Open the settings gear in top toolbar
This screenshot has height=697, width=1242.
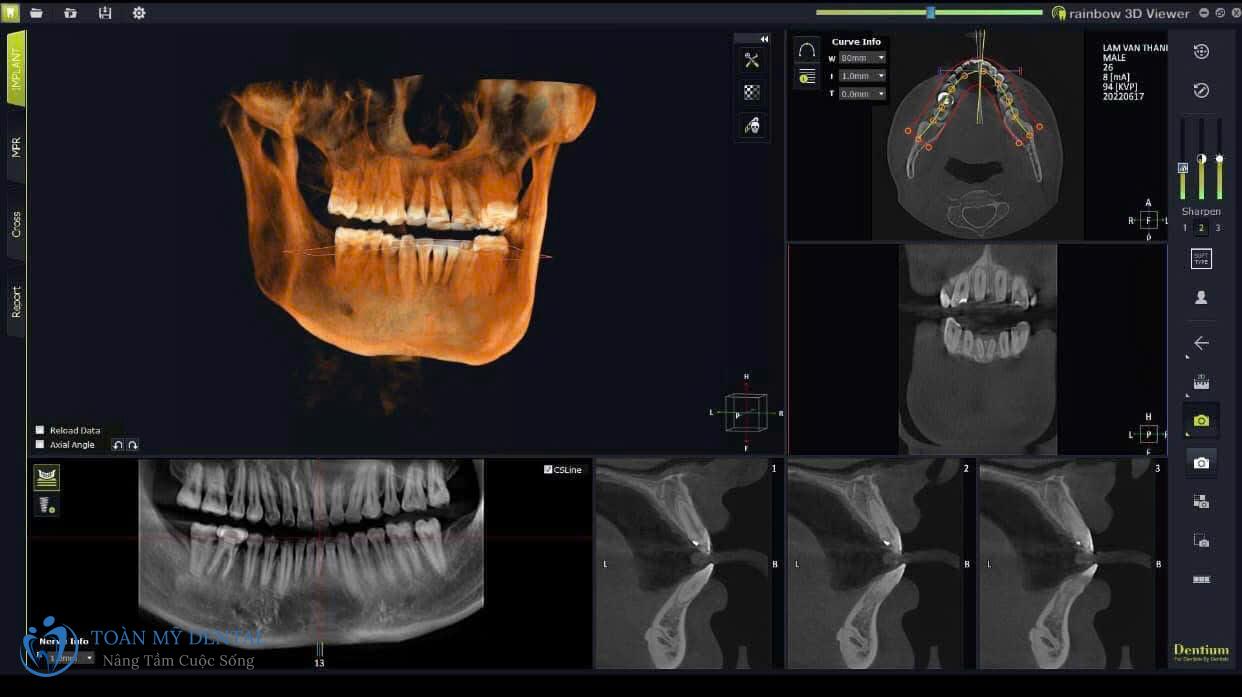(139, 13)
